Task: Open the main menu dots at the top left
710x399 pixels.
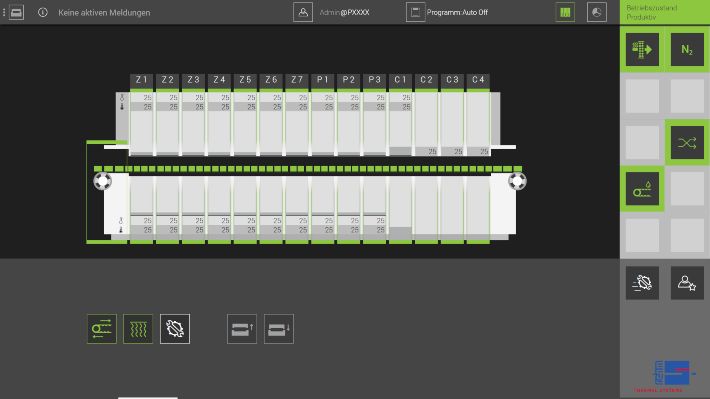Action: (x=4, y=12)
